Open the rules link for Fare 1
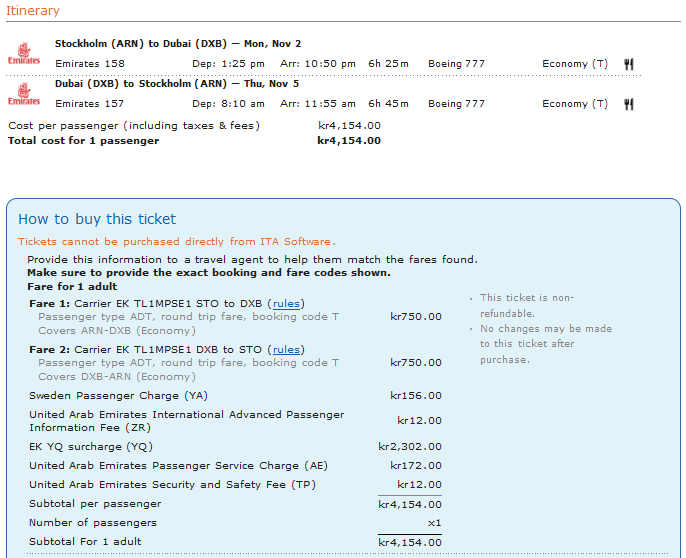Viewport: 686px width, 558px height. click(x=286, y=304)
